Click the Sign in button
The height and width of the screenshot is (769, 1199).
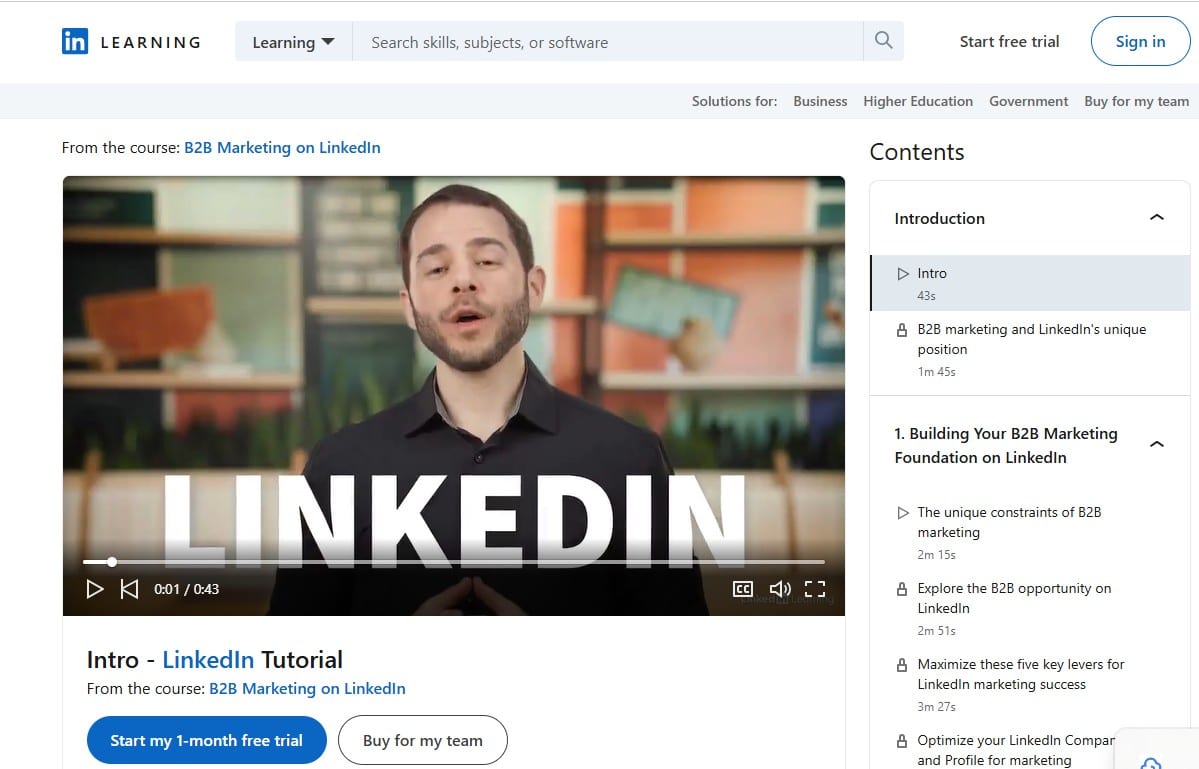(x=1140, y=41)
